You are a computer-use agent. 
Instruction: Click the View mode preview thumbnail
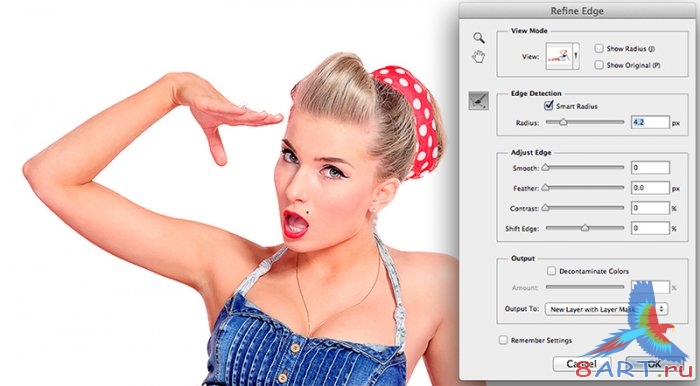coord(559,56)
